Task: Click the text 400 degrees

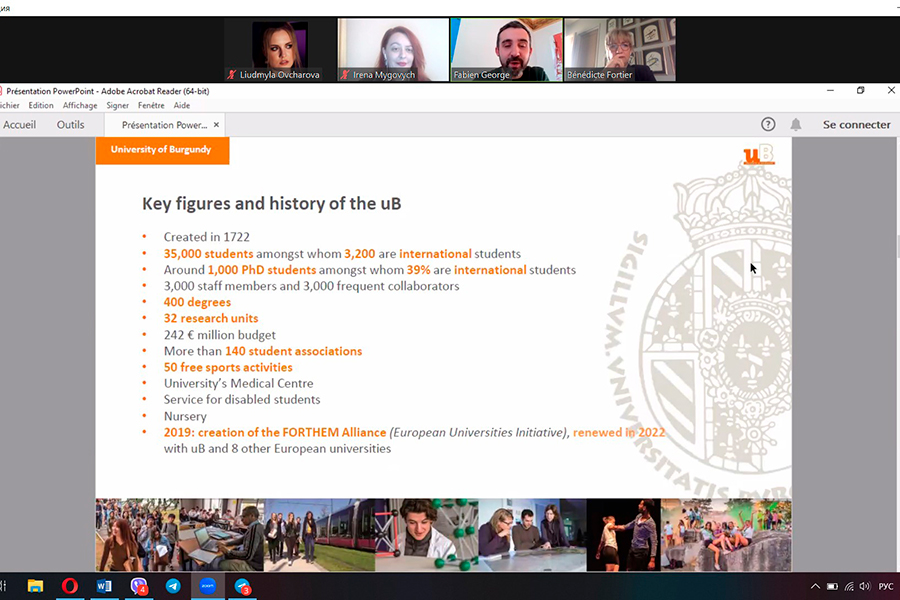Action: point(197,303)
